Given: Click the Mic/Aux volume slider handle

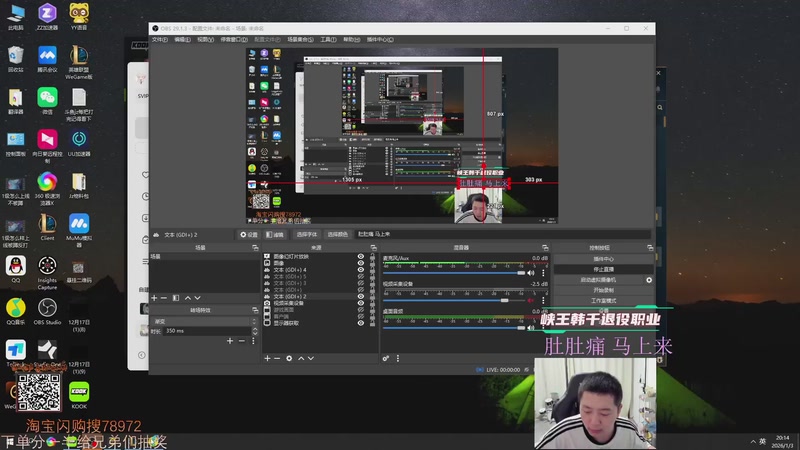Looking at the screenshot, I should (521, 273).
